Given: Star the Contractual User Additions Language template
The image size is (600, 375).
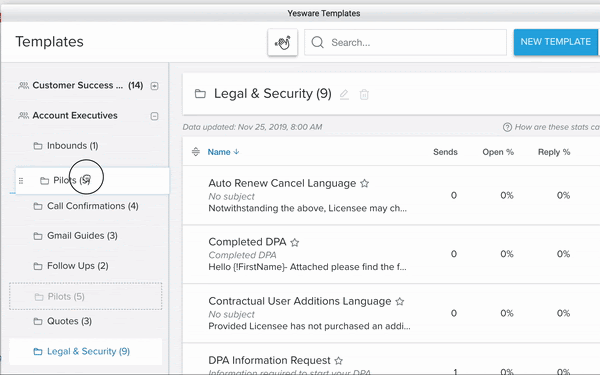Looking at the screenshot, I should click(399, 302).
